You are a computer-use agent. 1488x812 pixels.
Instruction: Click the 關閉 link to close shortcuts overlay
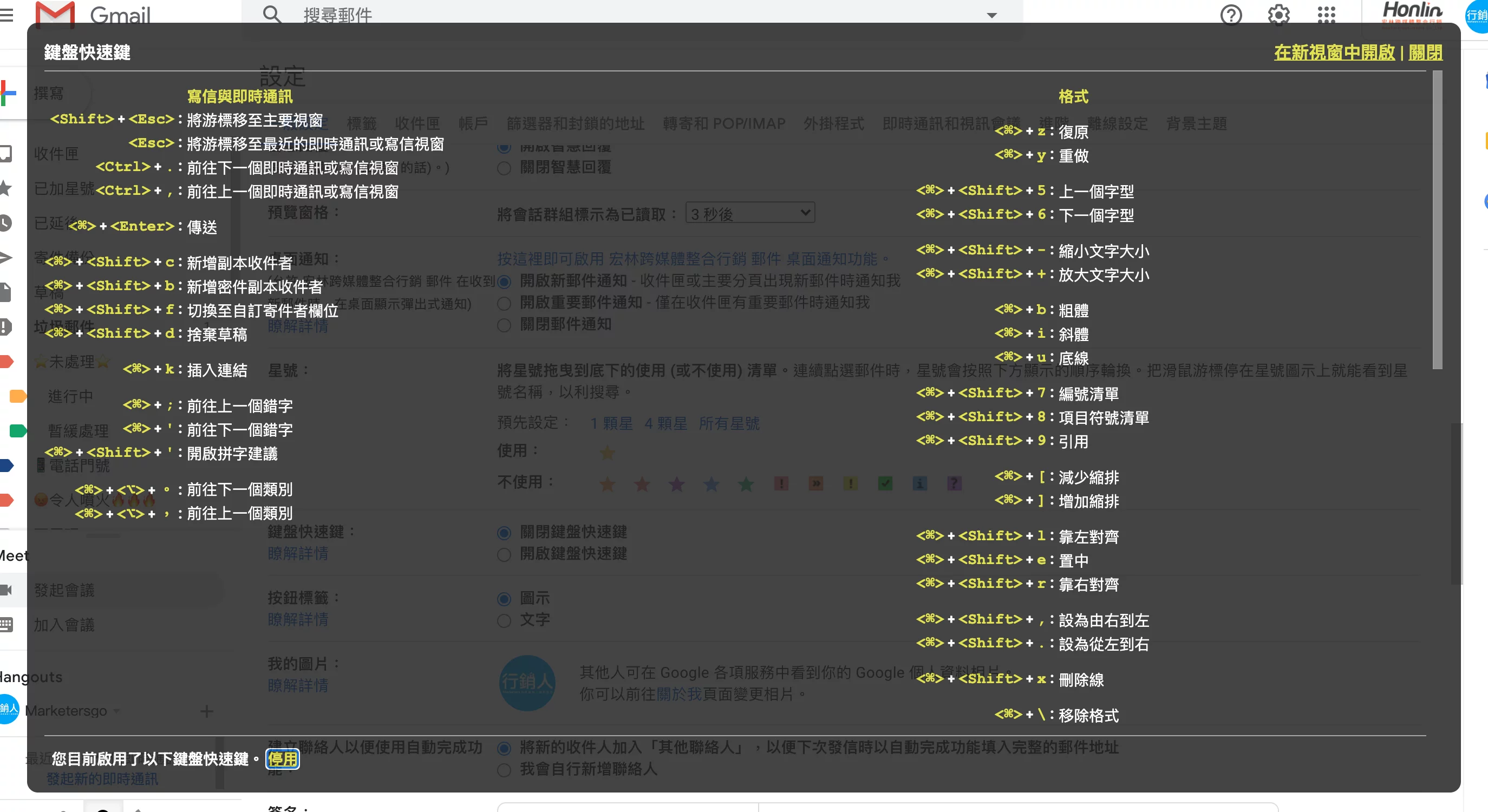click(1425, 52)
